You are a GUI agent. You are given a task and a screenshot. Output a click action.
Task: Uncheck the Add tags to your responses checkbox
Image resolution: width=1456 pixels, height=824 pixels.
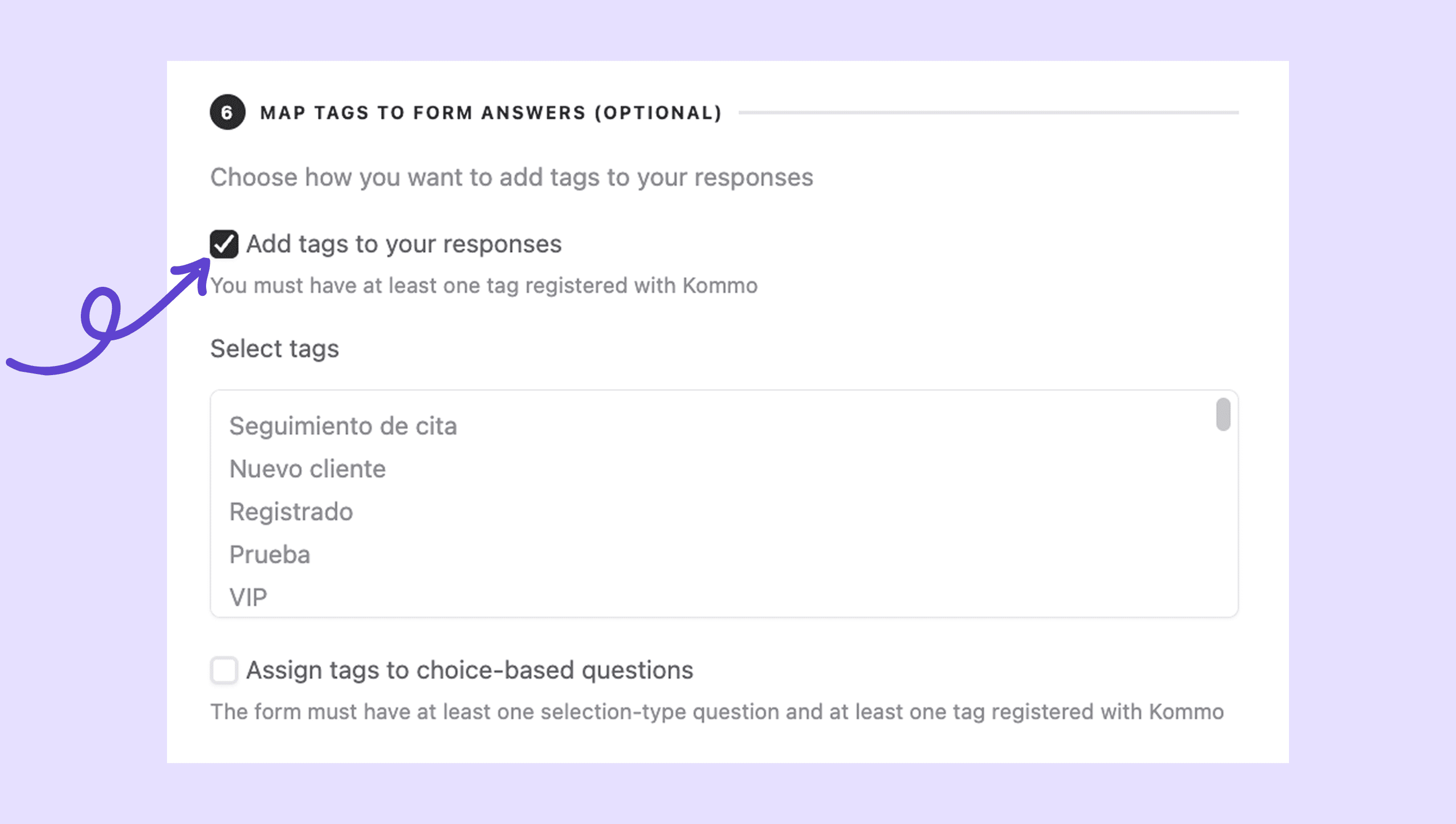(x=224, y=244)
